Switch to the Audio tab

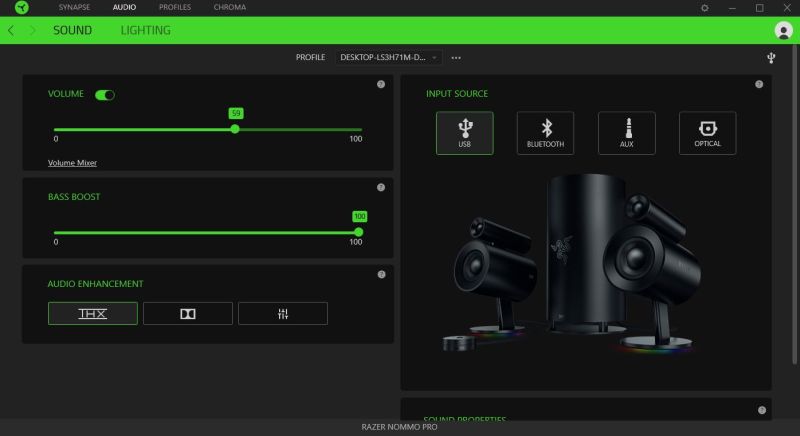124,7
